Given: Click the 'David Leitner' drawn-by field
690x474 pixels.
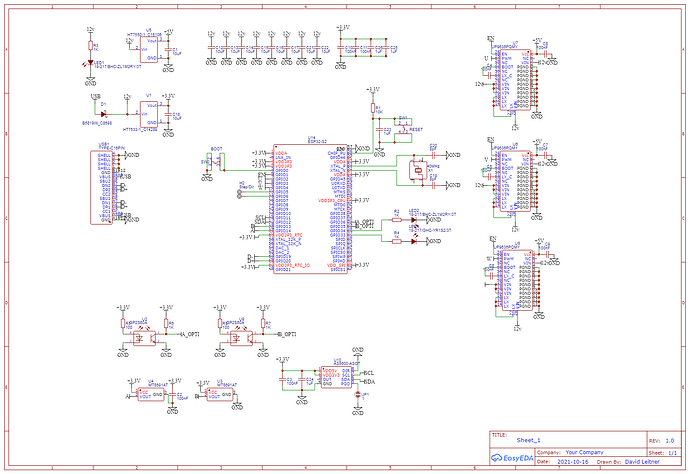Looking at the screenshot, I should click(x=642, y=462).
